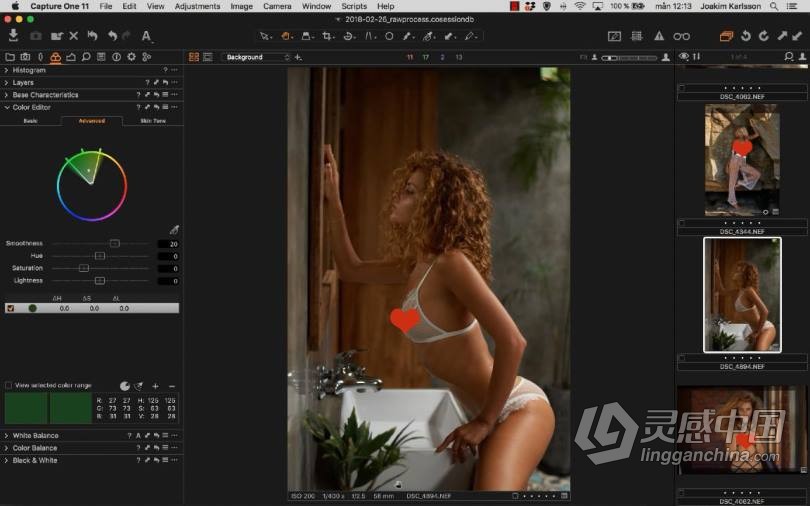
Task: Click the Undo arrow icon
Action: (112, 36)
